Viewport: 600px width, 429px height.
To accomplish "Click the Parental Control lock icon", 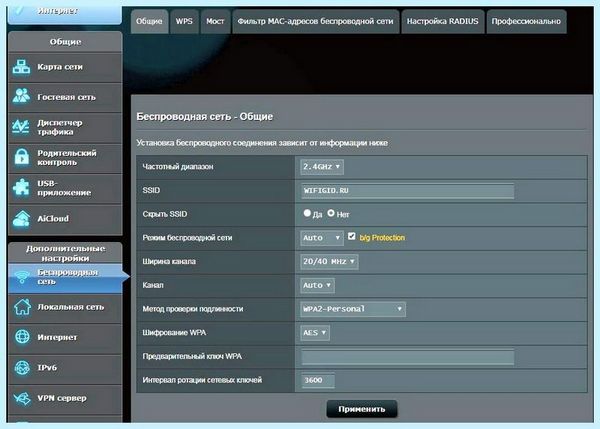I will coord(22,157).
